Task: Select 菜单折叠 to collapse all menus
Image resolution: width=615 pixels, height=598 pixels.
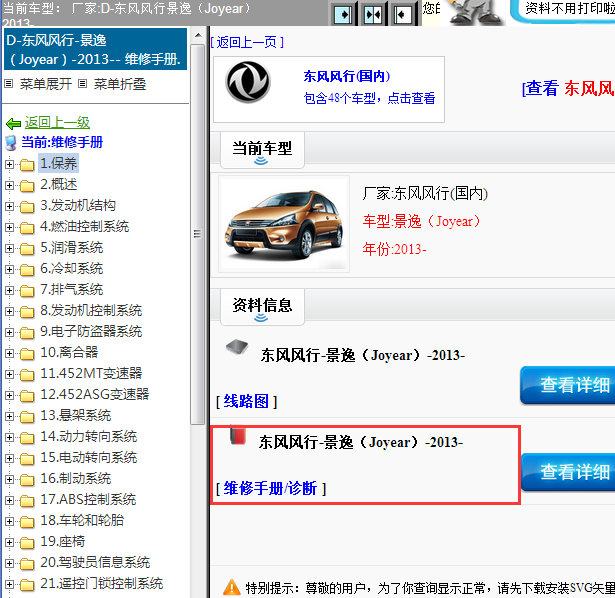Action: point(120,84)
